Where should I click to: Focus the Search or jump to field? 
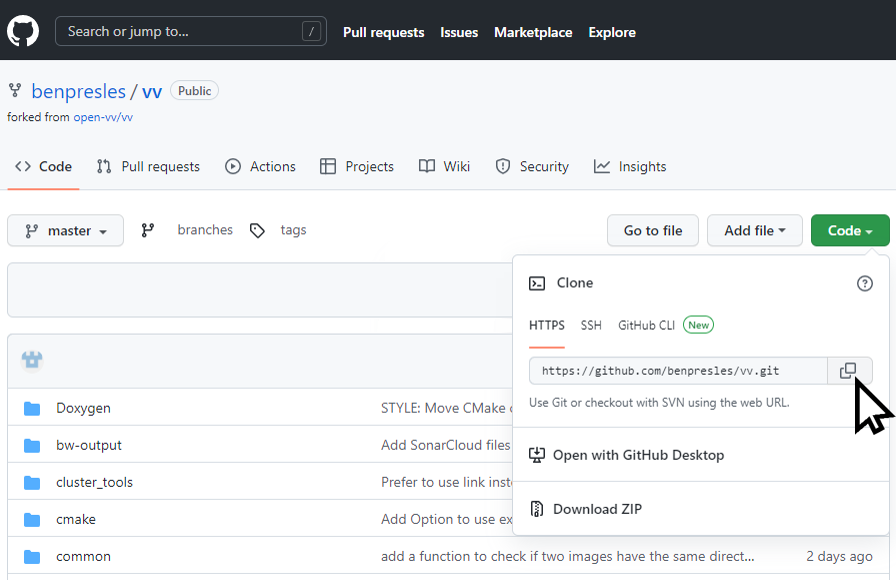tap(191, 31)
